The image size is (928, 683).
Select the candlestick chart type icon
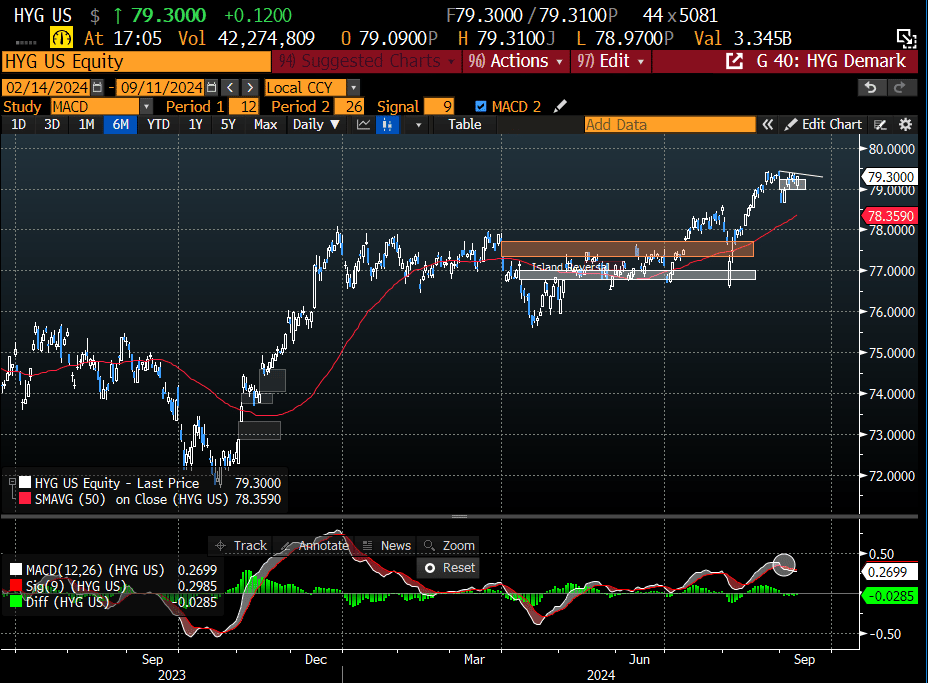click(x=387, y=125)
